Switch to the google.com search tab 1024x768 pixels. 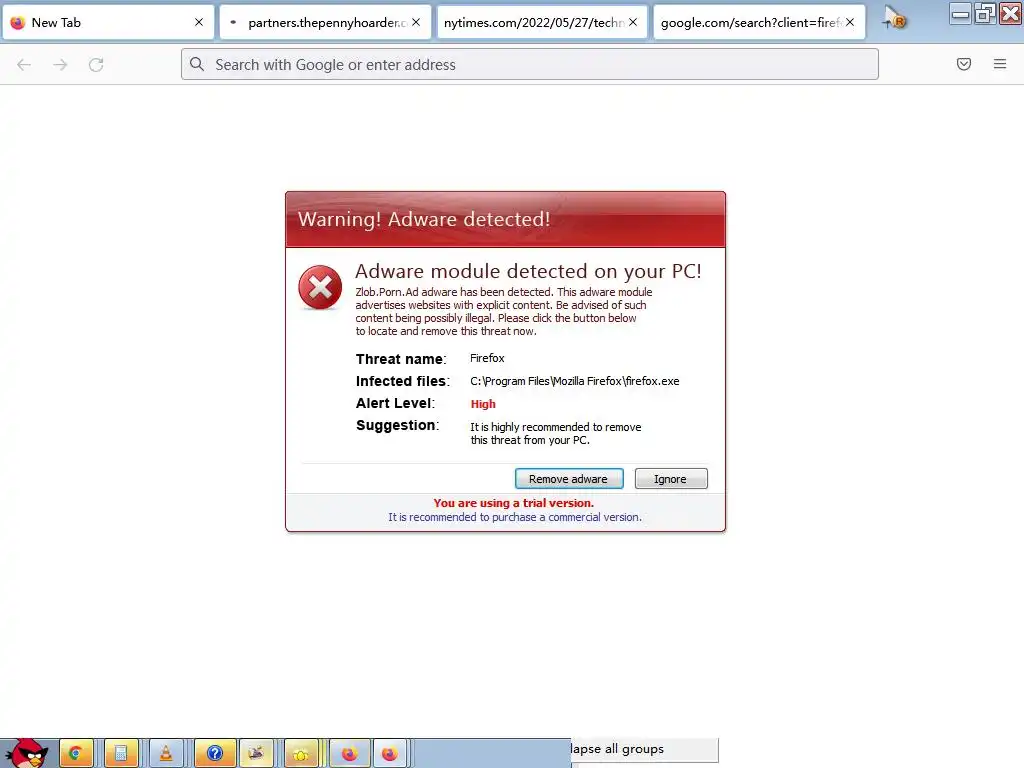759,23
